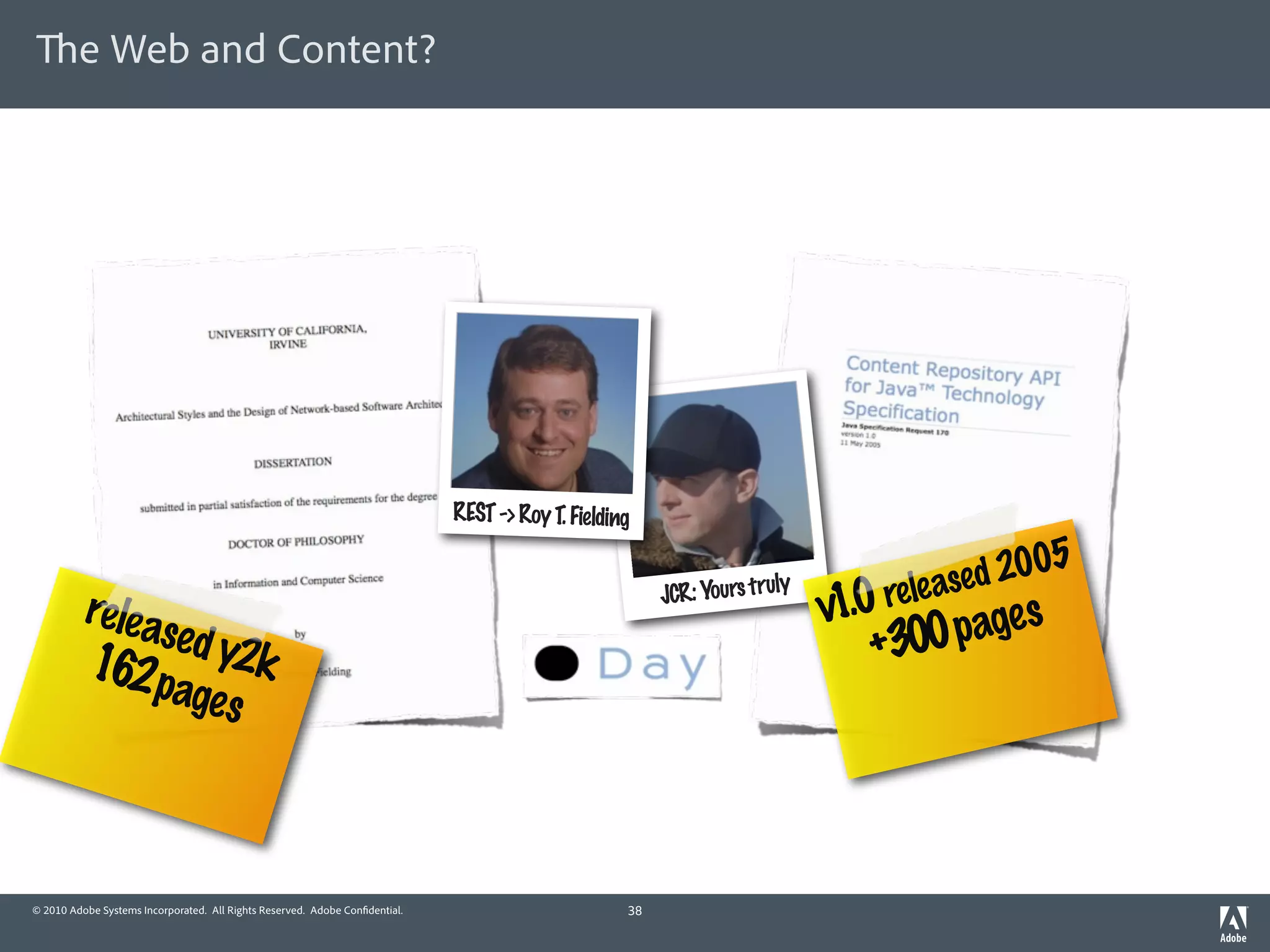Image resolution: width=1270 pixels, height=952 pixels.
Task: Click the word 'DISSERTATION' on the paper
Action: 293,462
